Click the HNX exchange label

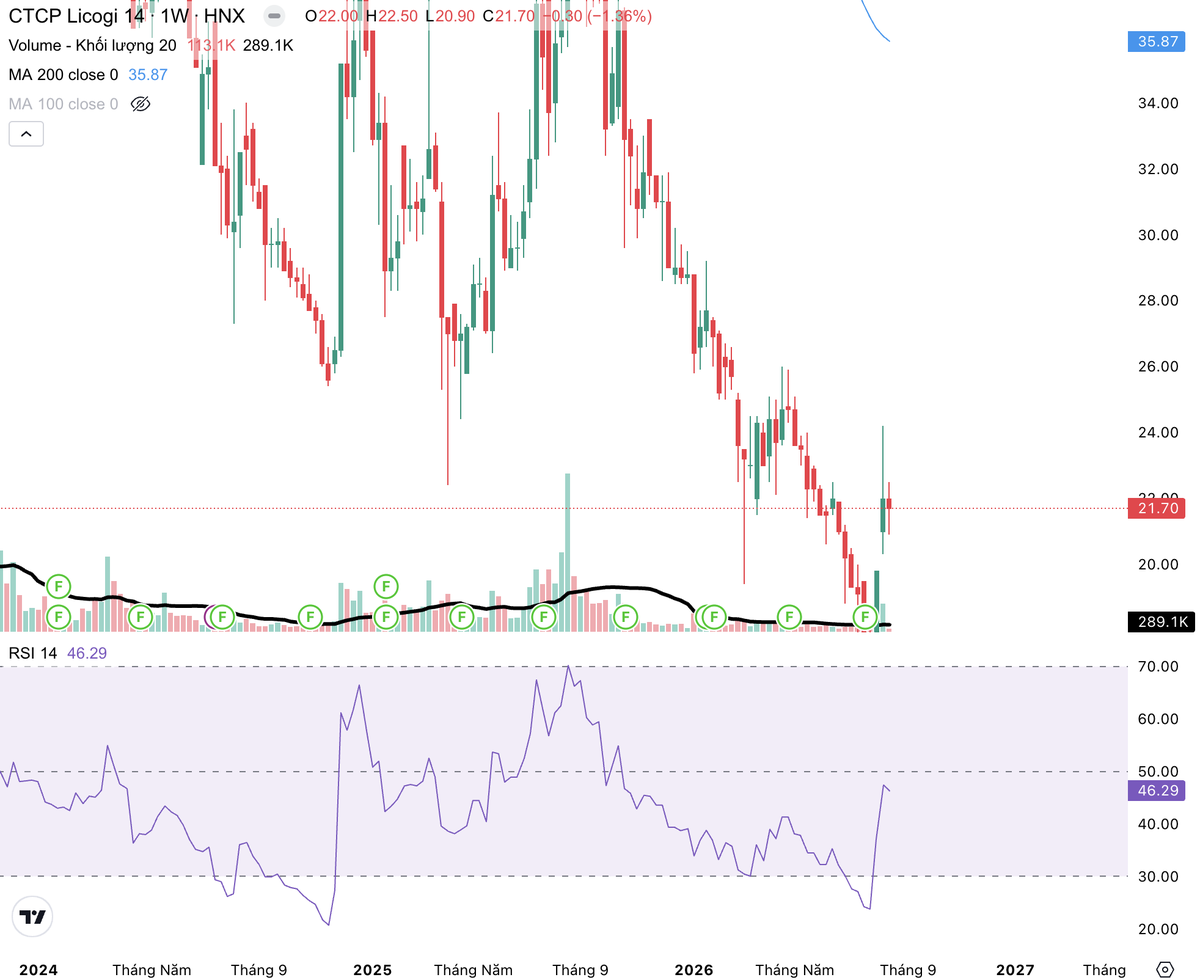(x=224, y=16)
